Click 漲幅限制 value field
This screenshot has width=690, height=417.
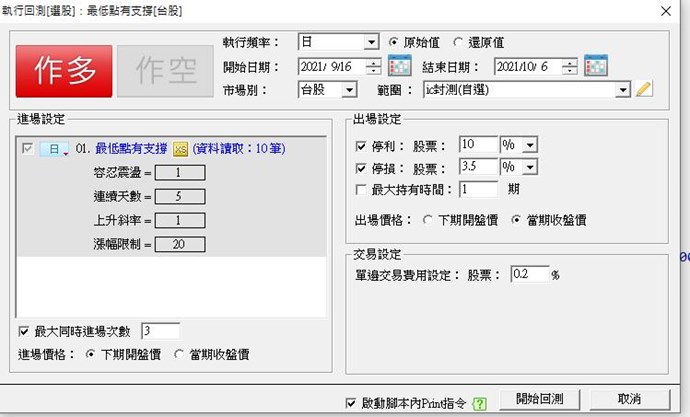(x=180, y=244)
